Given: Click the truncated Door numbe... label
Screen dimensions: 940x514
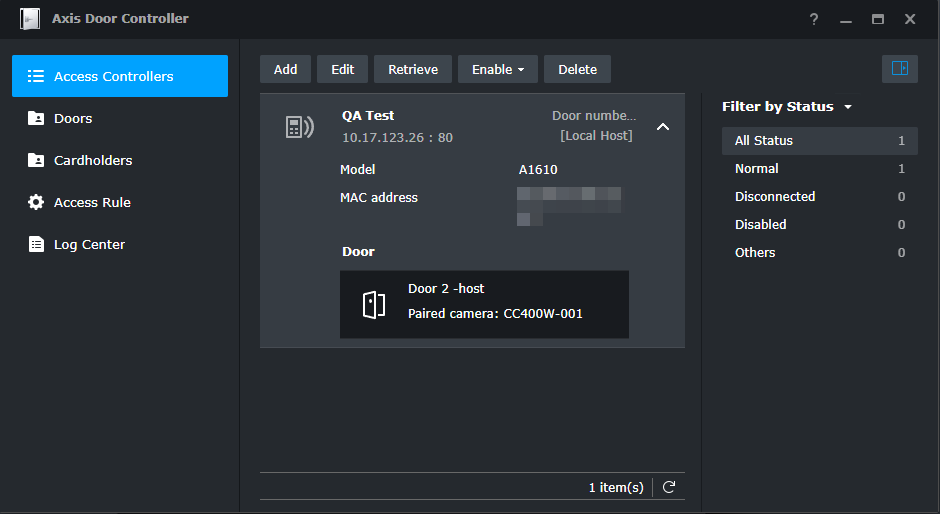Looking at the screenshot, I should [594, 116].
